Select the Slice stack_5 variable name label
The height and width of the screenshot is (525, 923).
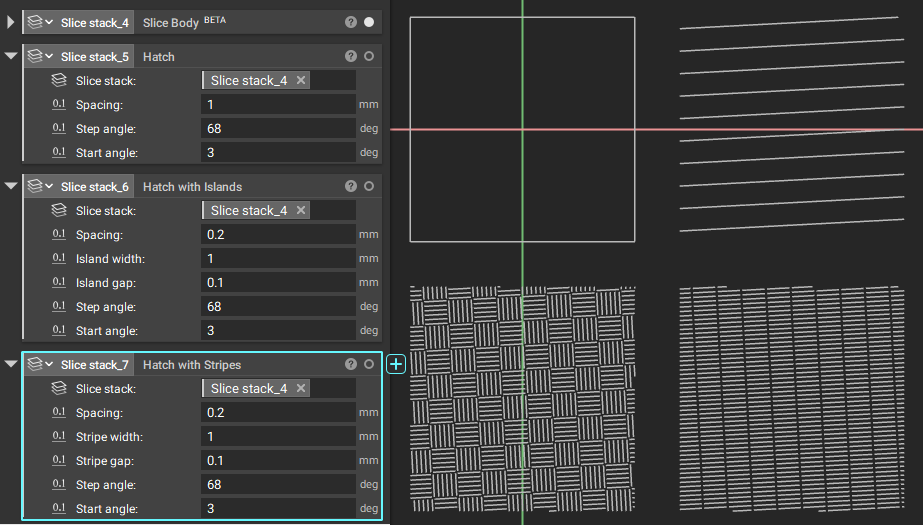(95, 57)
